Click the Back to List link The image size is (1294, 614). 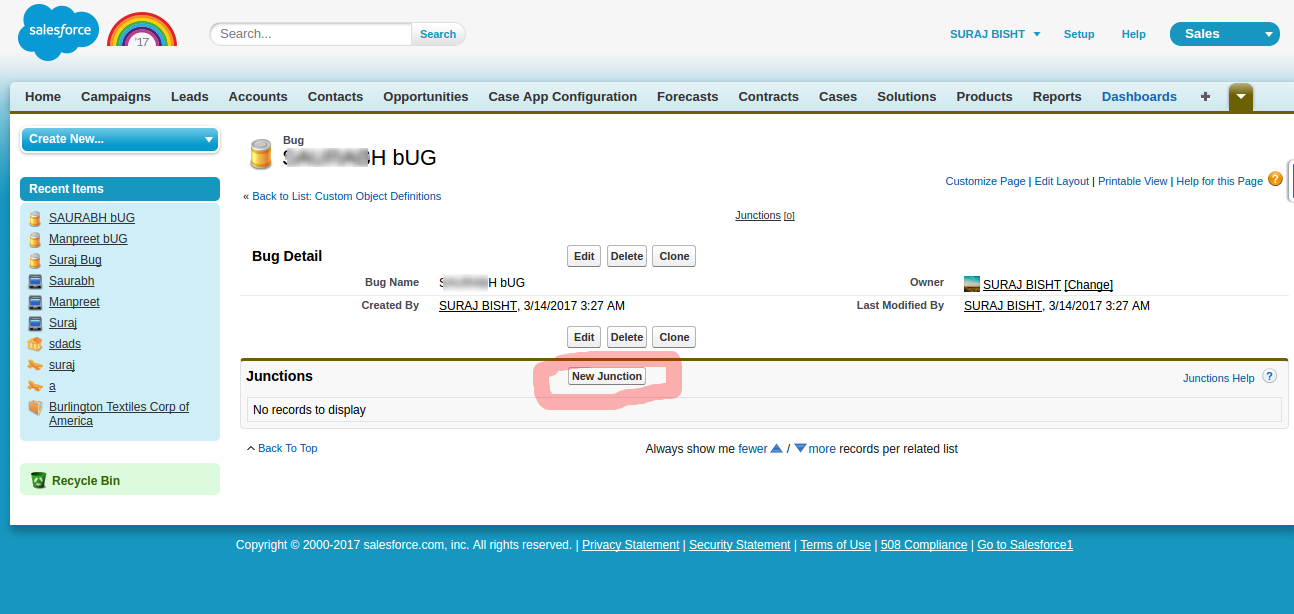(x=346, y=196)
